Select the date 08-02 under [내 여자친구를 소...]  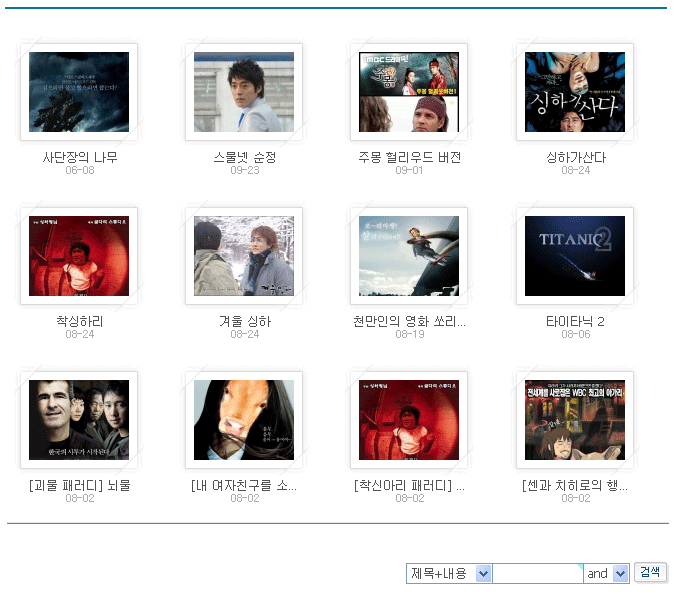[245, 498]
